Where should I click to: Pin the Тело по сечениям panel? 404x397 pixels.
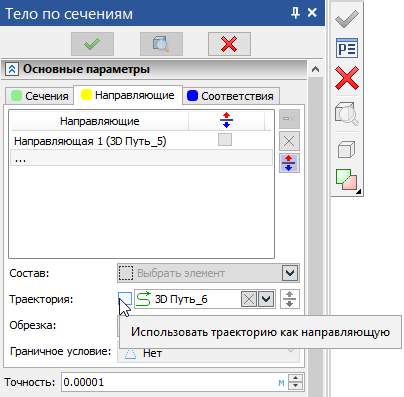[x=295, y=13]
